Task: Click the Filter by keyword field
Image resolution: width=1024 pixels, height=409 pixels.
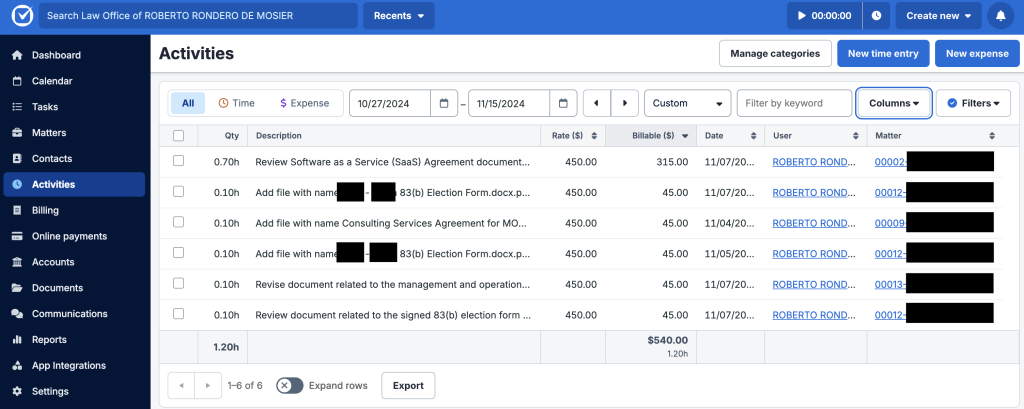Action: click(x=794, y=103)
